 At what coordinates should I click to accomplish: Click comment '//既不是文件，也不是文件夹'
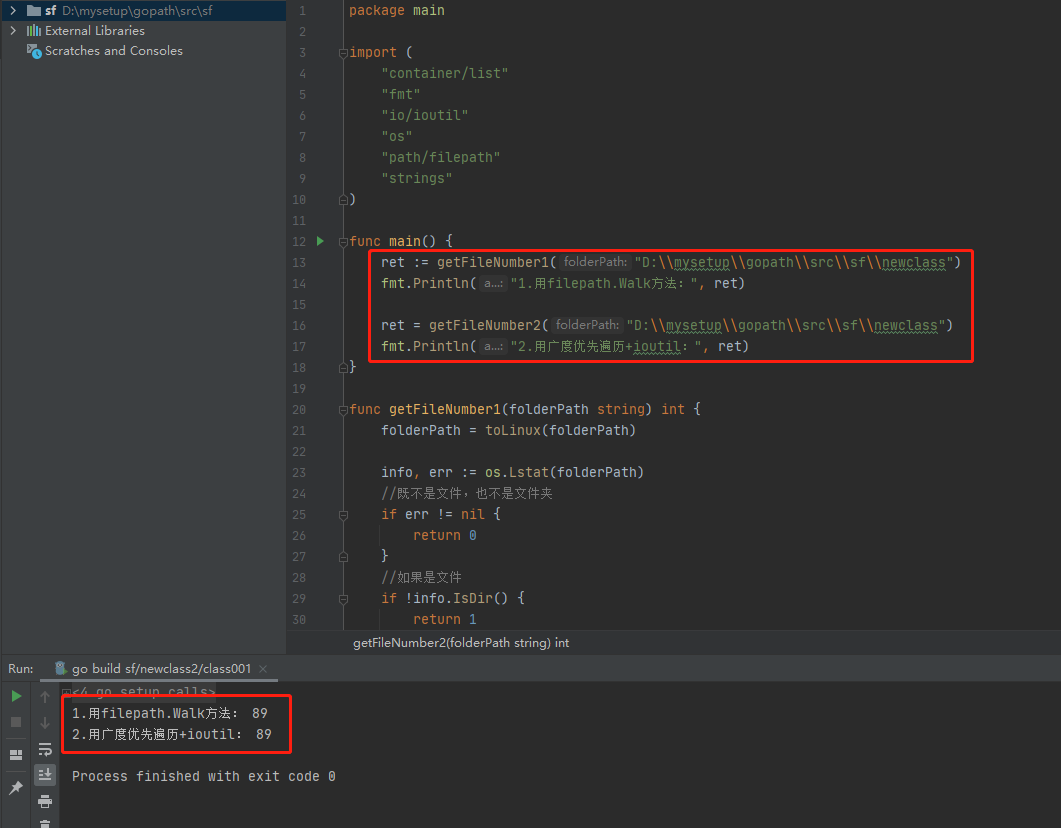pos(467,493)
